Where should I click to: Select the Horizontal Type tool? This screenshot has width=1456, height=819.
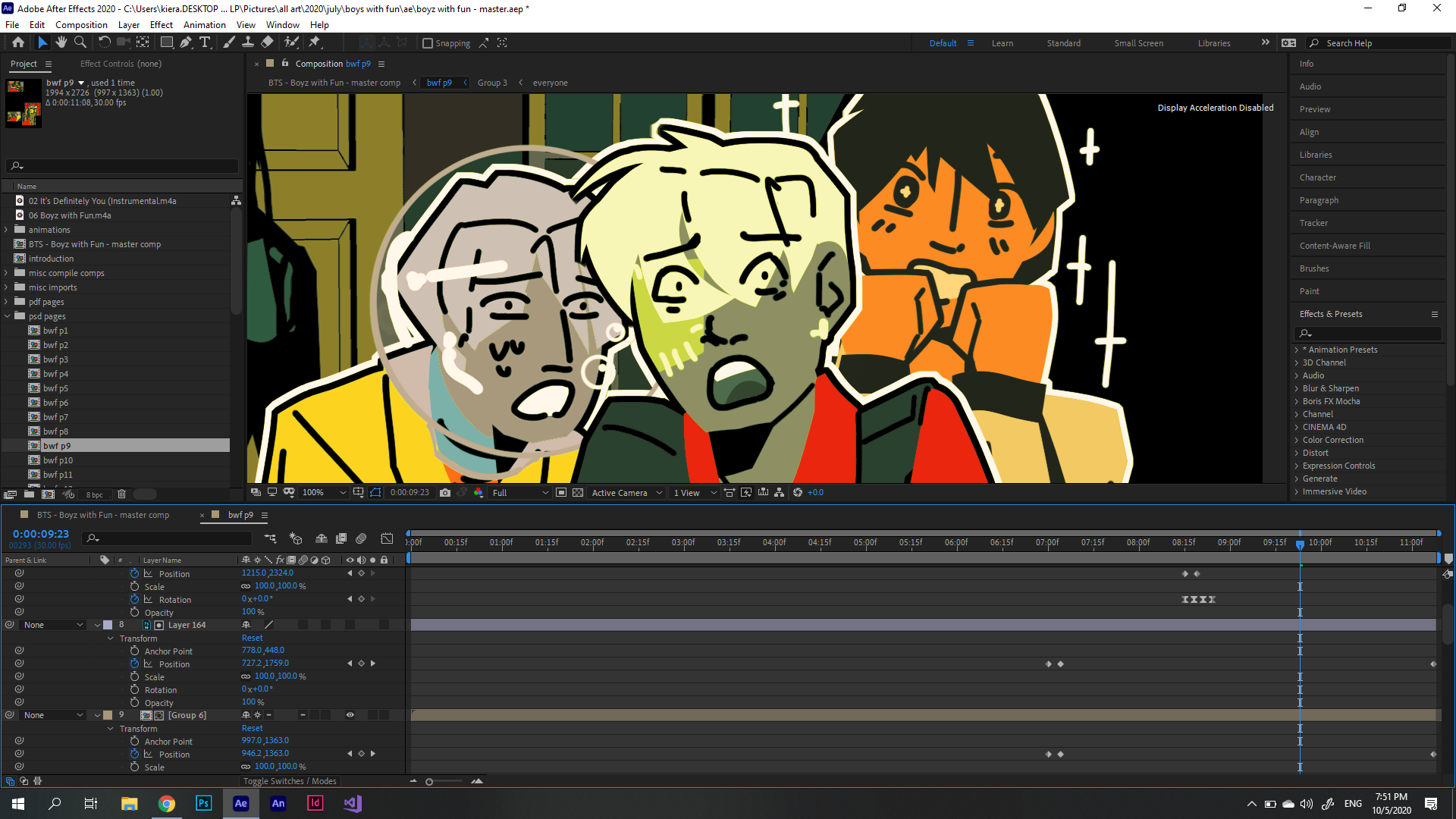pyautogui.click(x=205, y=42)
